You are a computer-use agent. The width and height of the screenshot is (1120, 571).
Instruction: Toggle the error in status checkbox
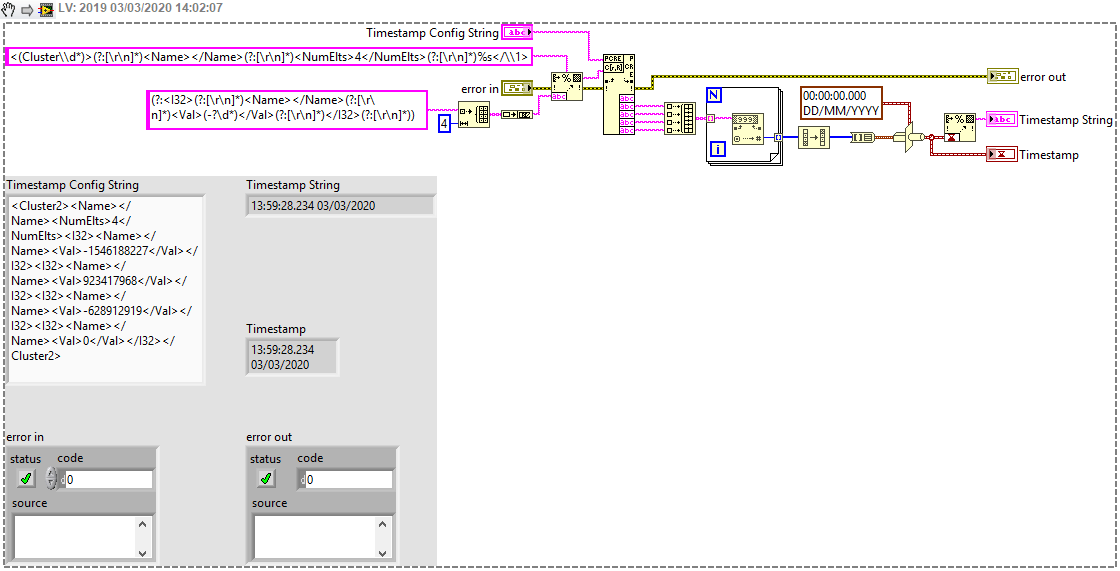click(26, 480)
